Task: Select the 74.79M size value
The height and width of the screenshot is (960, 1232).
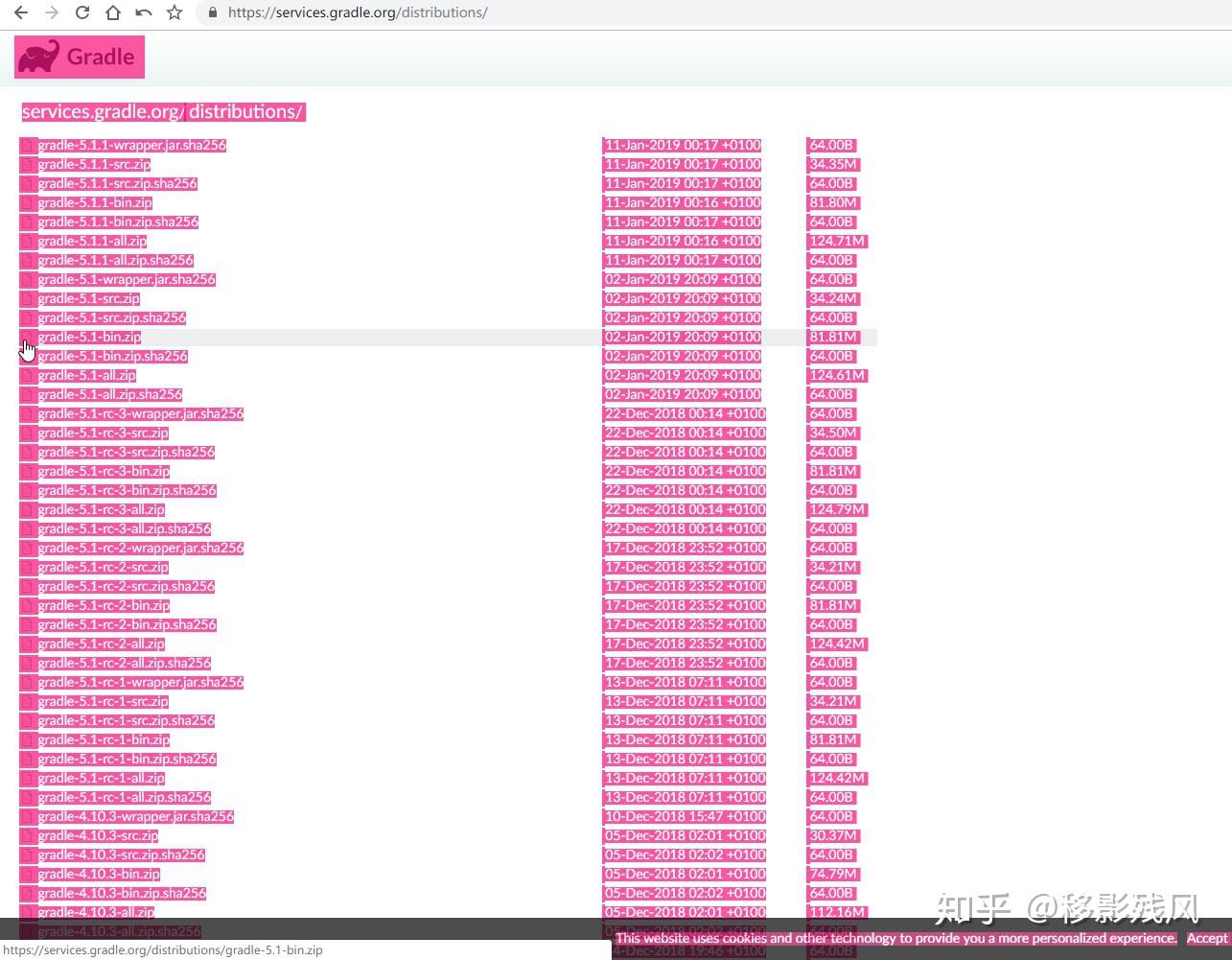Action: pos(833,875)
